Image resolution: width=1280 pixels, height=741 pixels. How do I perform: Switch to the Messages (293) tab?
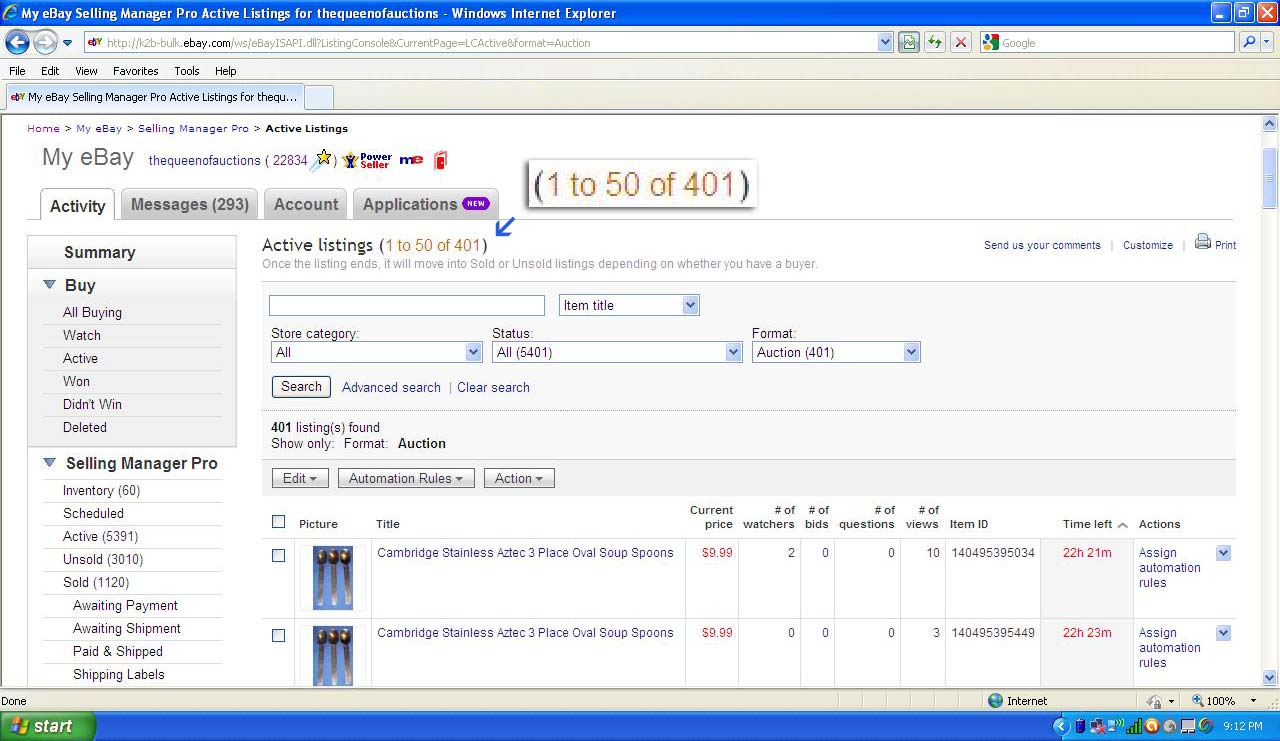point(190,204)
